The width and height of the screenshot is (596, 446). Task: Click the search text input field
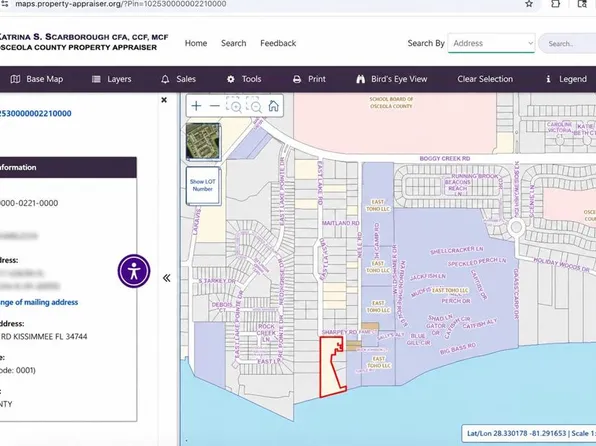point(567,44)
